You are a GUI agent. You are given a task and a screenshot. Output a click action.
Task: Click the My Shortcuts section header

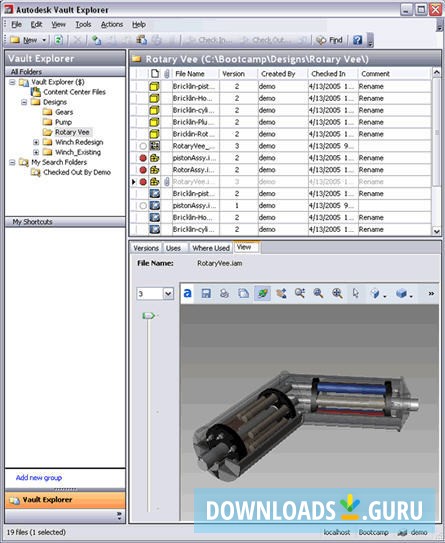coord(65,222)
